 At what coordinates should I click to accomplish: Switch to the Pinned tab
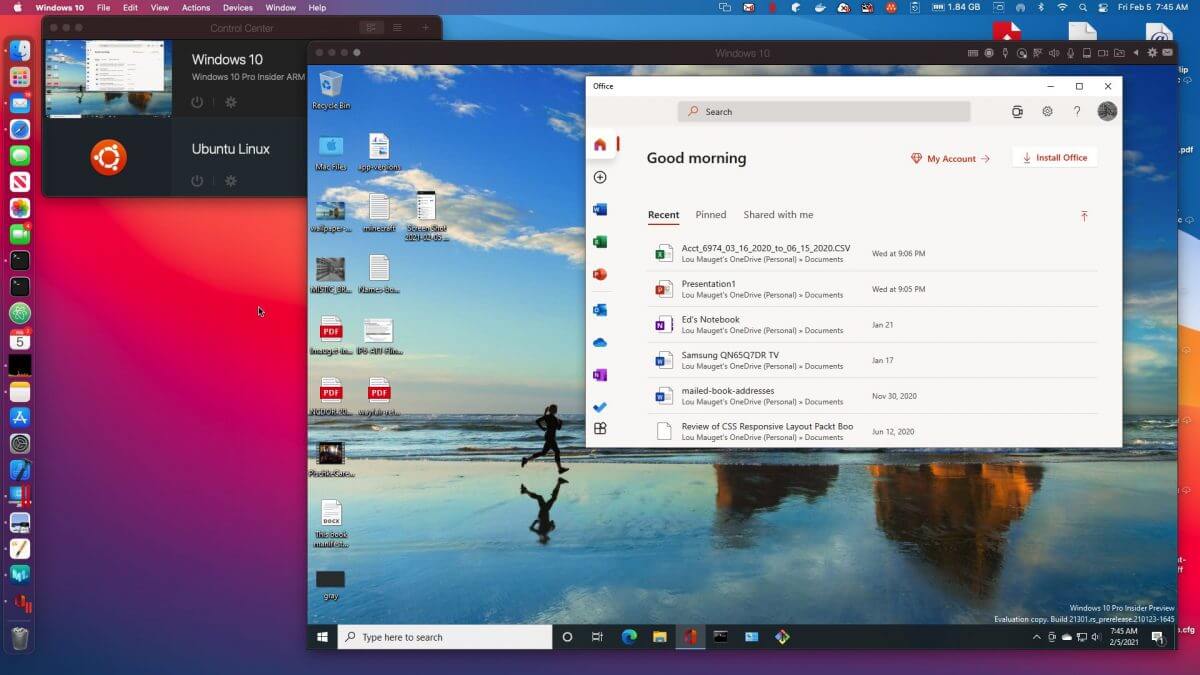(711, 215)
